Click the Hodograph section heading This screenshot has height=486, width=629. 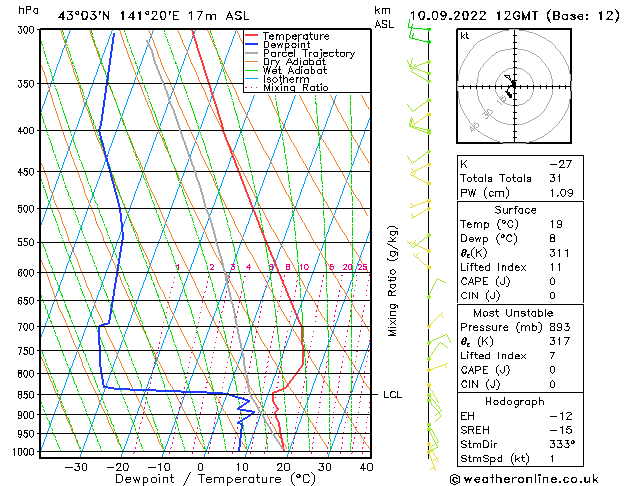[515, 402]
